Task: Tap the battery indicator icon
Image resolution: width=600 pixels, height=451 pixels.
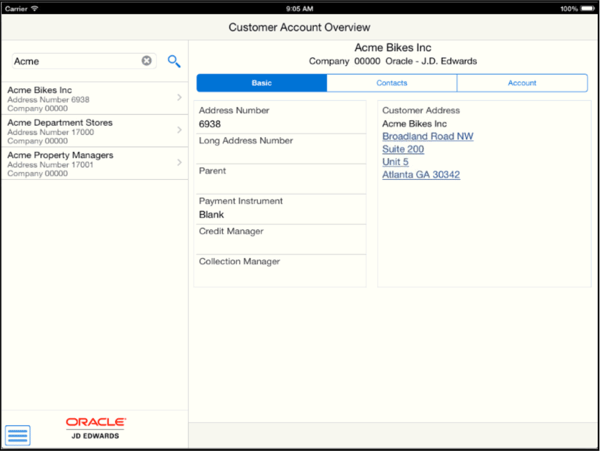Action: point(587,8)
